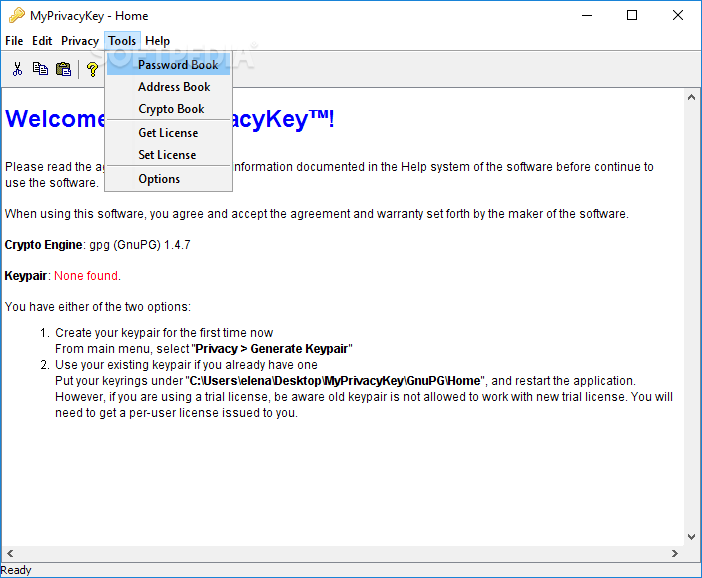Click the "gpg (GnuPG) 1.4.7" version text
Image resolution: width=702 pixels, height=578 pixels.
pyautogui.click(x=140, y=245)
